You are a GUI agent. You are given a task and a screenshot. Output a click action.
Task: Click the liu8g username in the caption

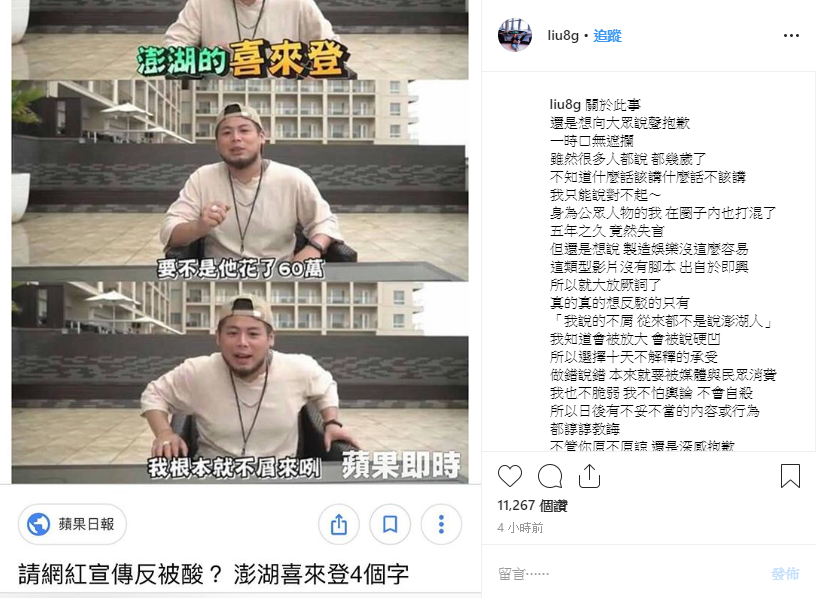click(565, 105)
